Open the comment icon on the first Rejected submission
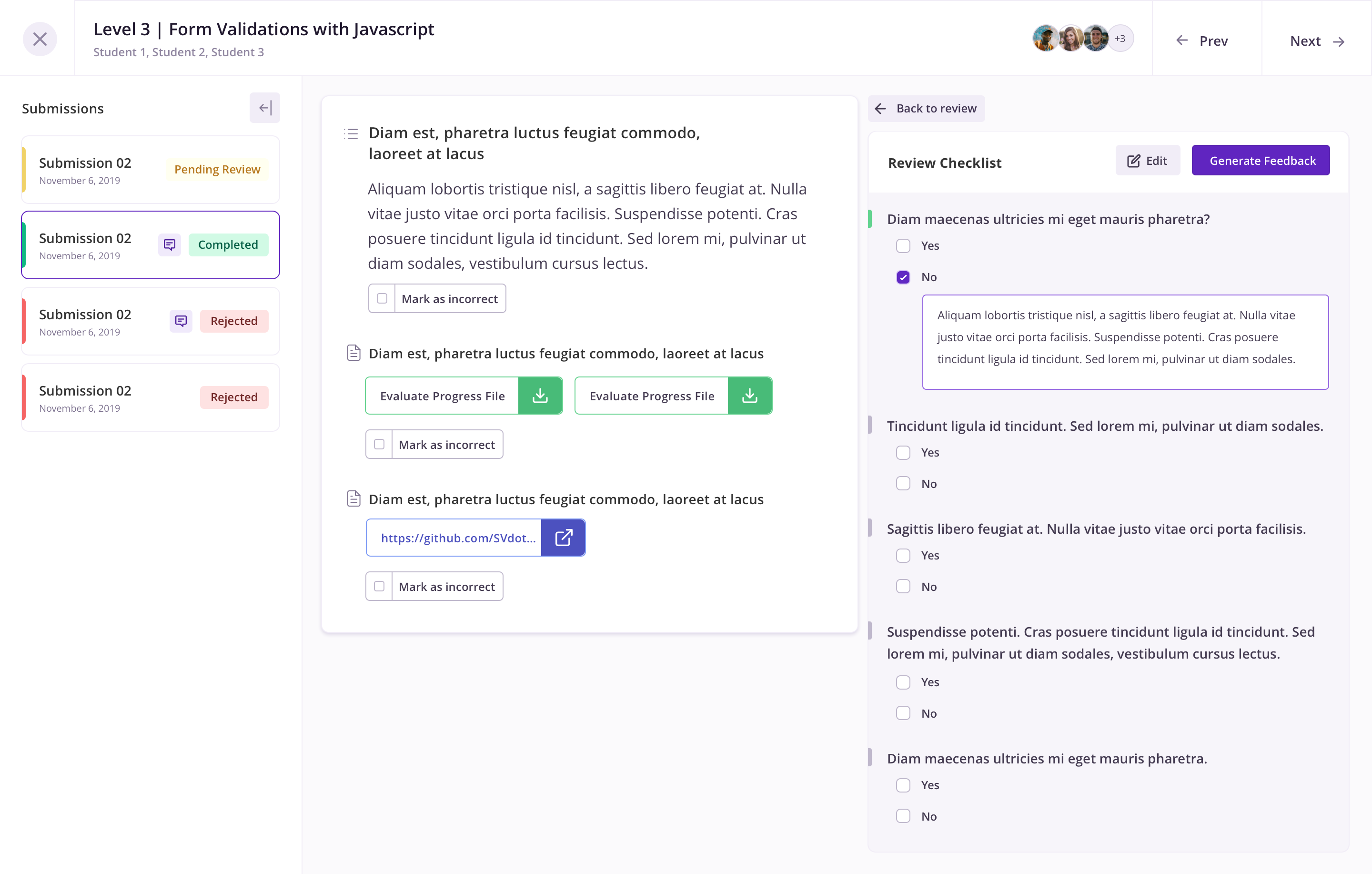The image size is (1372, 874). pyautogui.click(x=181, y=321)
